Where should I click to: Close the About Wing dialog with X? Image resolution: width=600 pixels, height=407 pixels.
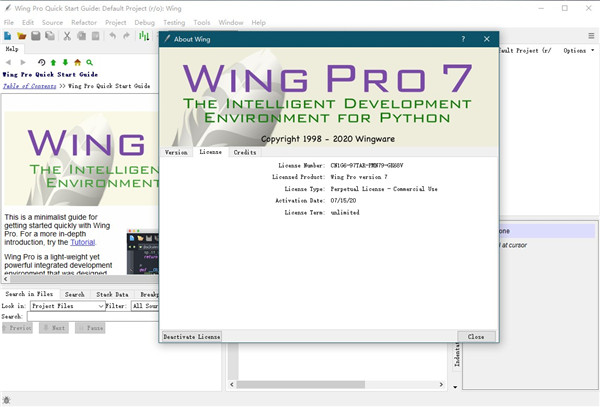point(486,39)
